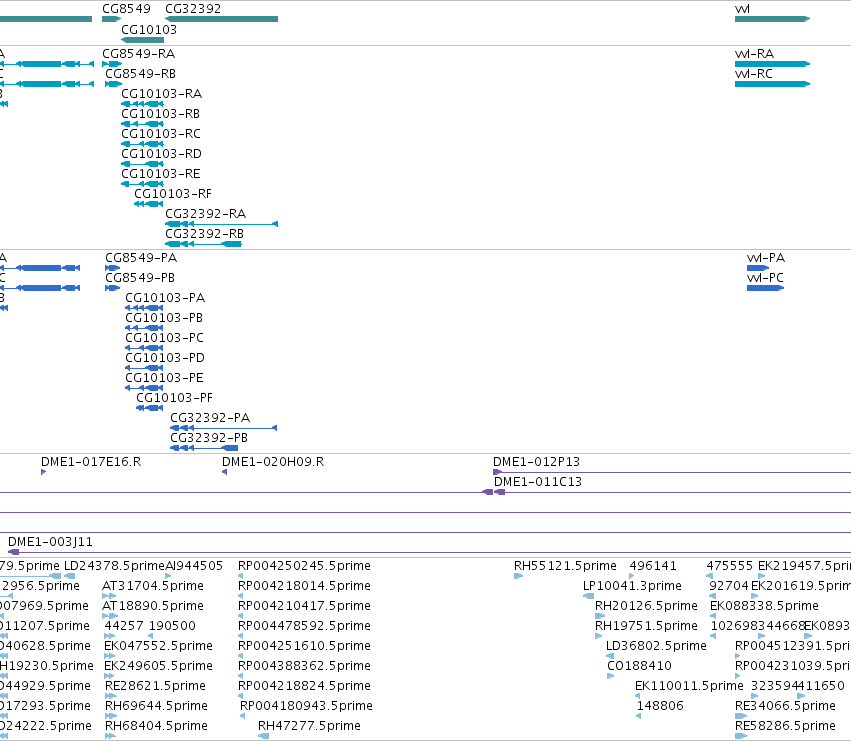
Task: Select the CG32392 gene label
Action: click(193, 9)
